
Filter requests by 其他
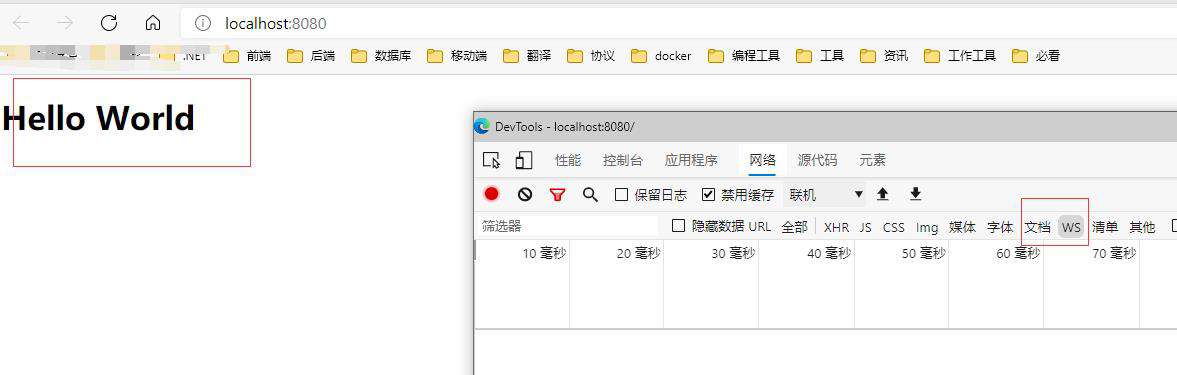[x=1142, y=227]
